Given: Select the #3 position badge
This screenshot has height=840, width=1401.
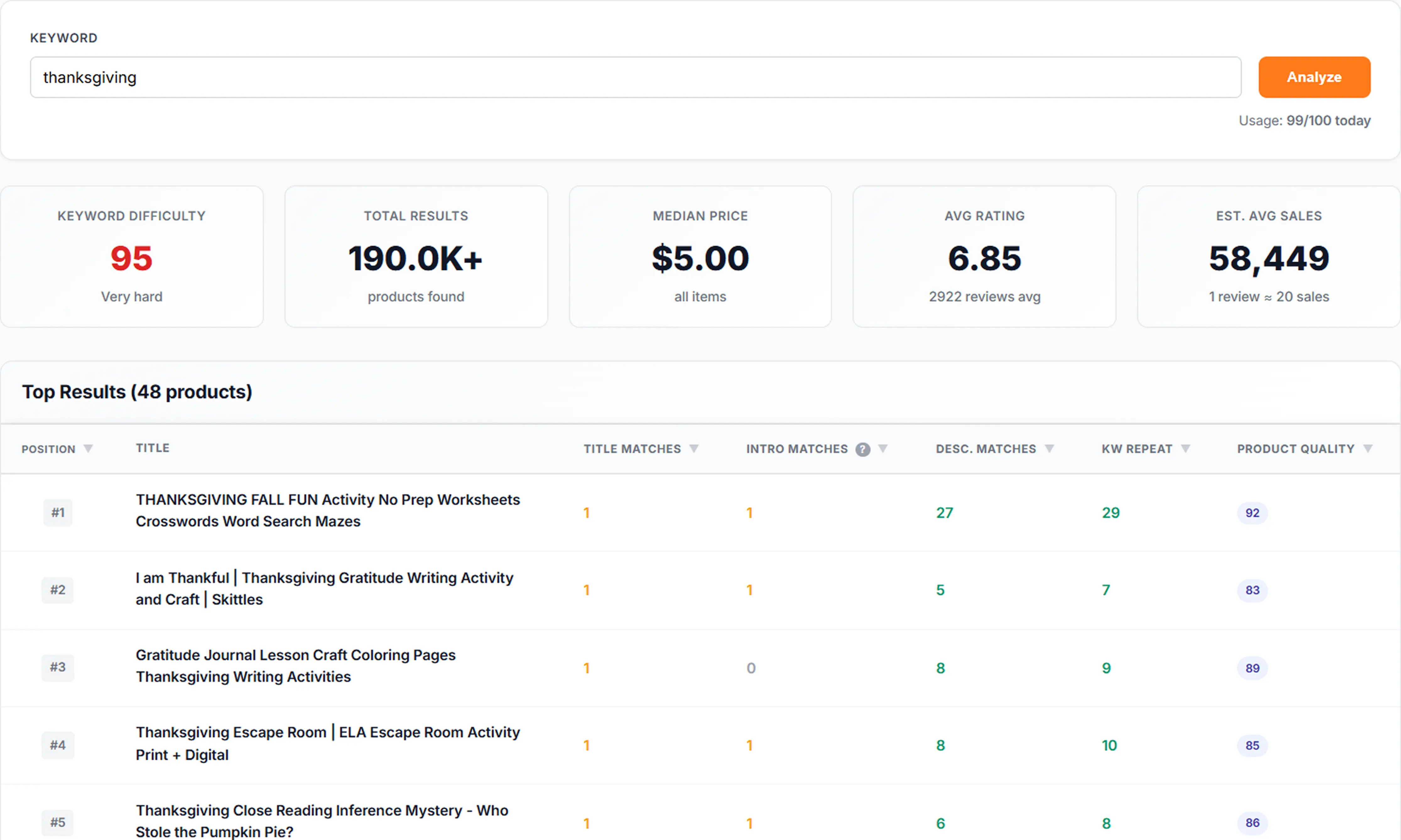Looking at the screenshot, I should click(58, 668).
